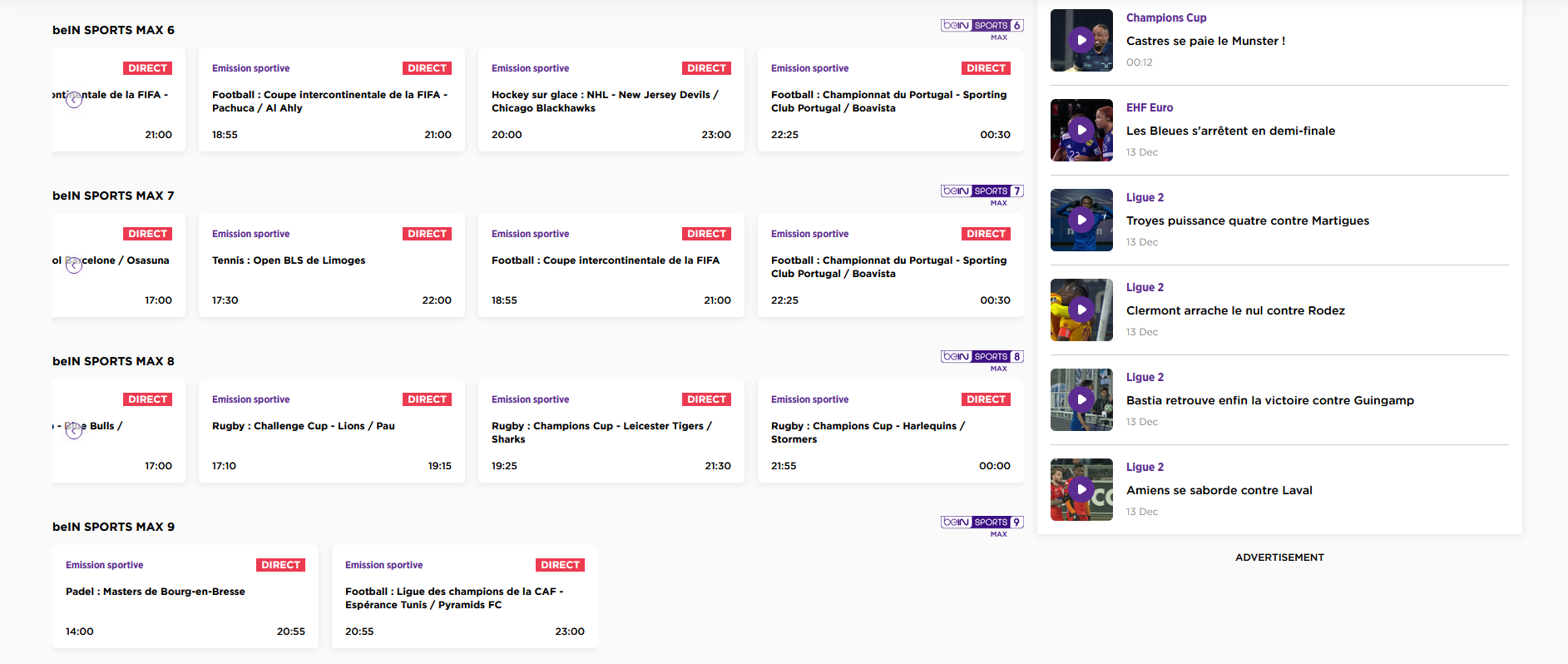Play Troyes puissance quatre contre Martigues video

click(1081, 220)
